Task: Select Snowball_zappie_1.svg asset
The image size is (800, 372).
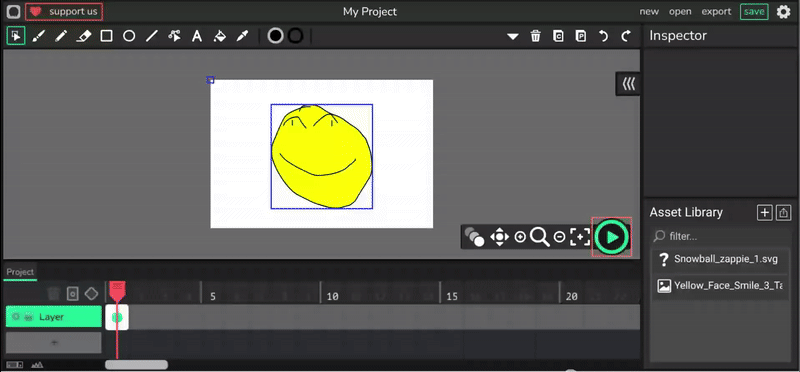Action: point(721,259)
